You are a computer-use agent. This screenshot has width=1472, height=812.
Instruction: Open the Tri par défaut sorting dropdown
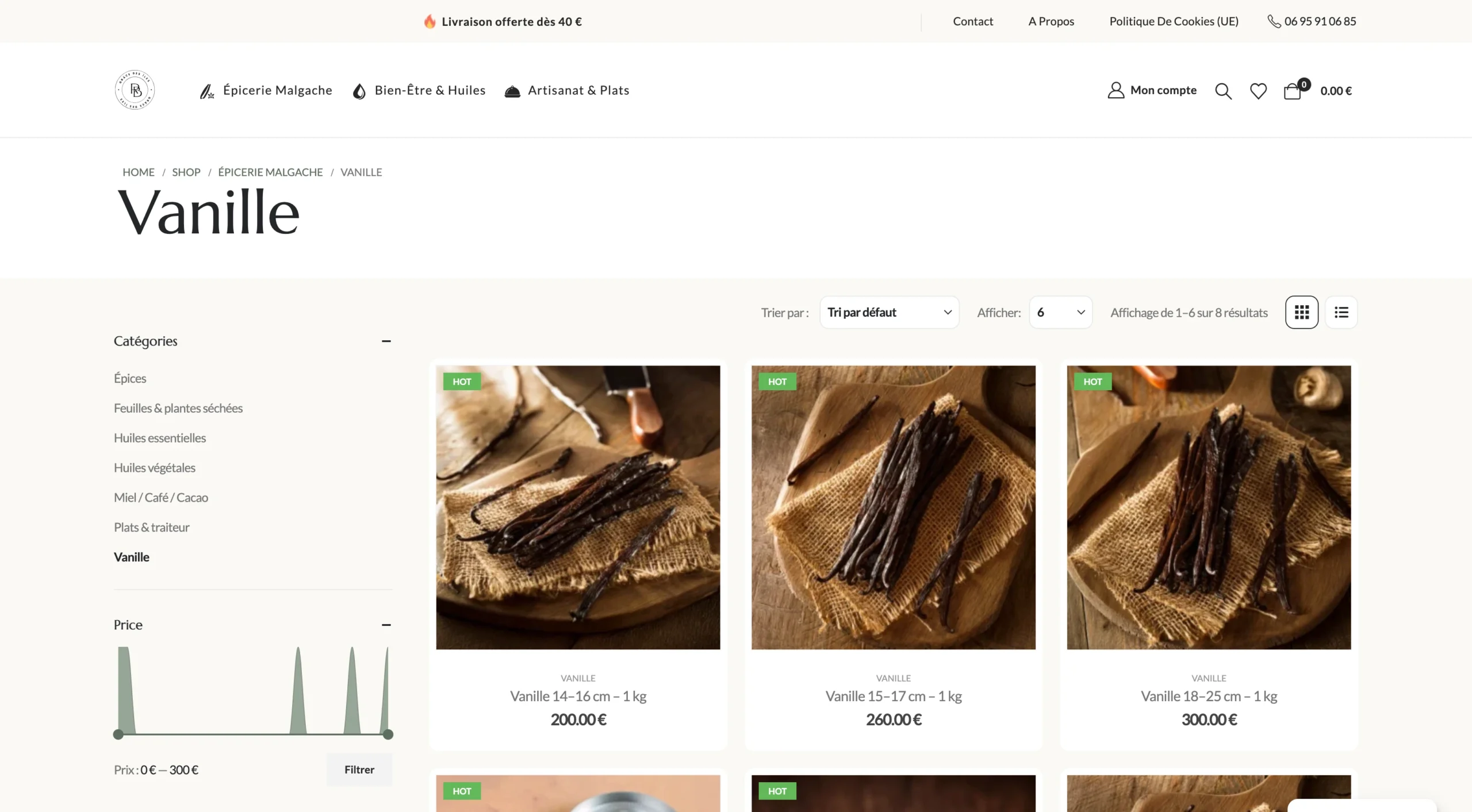pos(889,312)
